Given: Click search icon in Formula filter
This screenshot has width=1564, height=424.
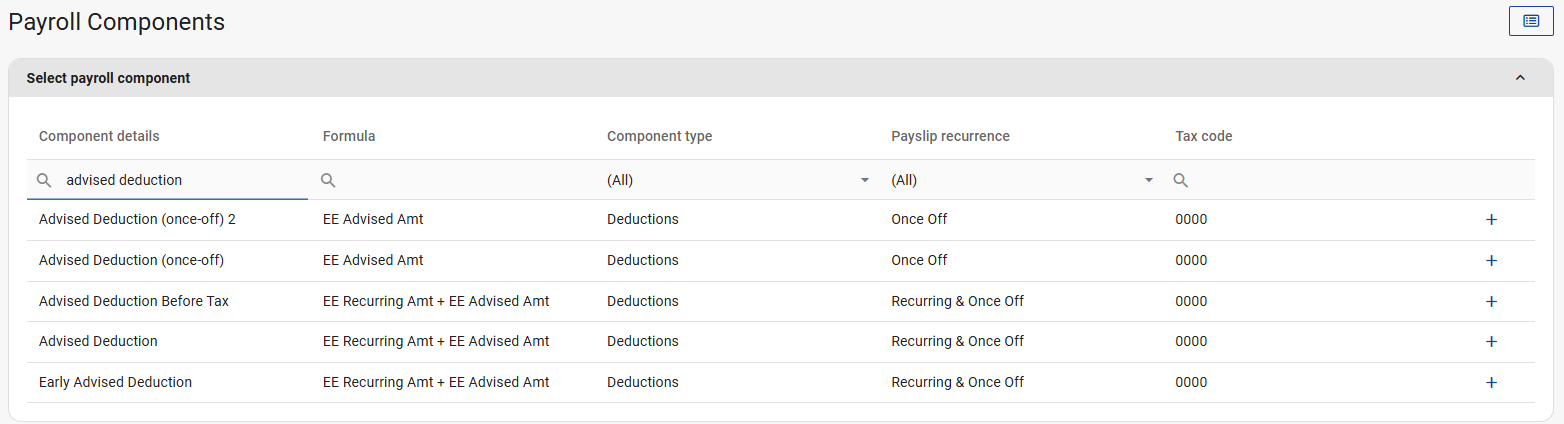Looking at the screenshot, I should (x=328, y=180).
